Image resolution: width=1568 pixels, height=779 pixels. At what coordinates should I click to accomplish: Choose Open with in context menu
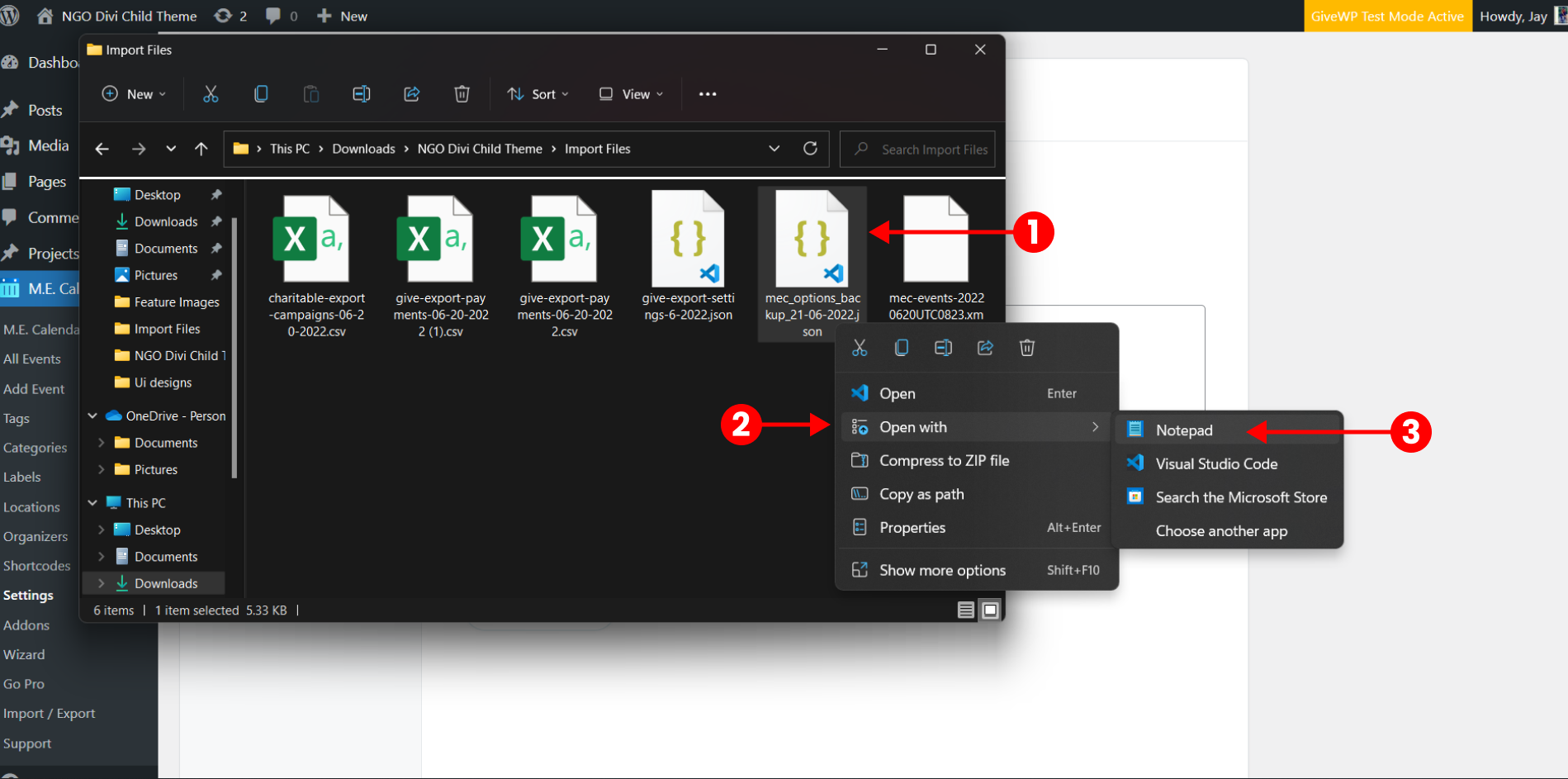(x=978, y=427)
